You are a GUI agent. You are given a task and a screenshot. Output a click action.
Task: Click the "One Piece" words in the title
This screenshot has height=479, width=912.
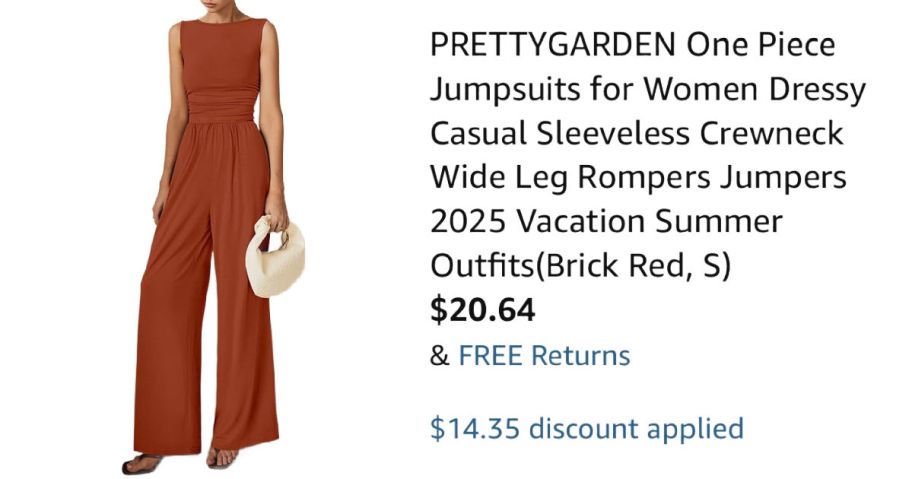tap(761, 45)
